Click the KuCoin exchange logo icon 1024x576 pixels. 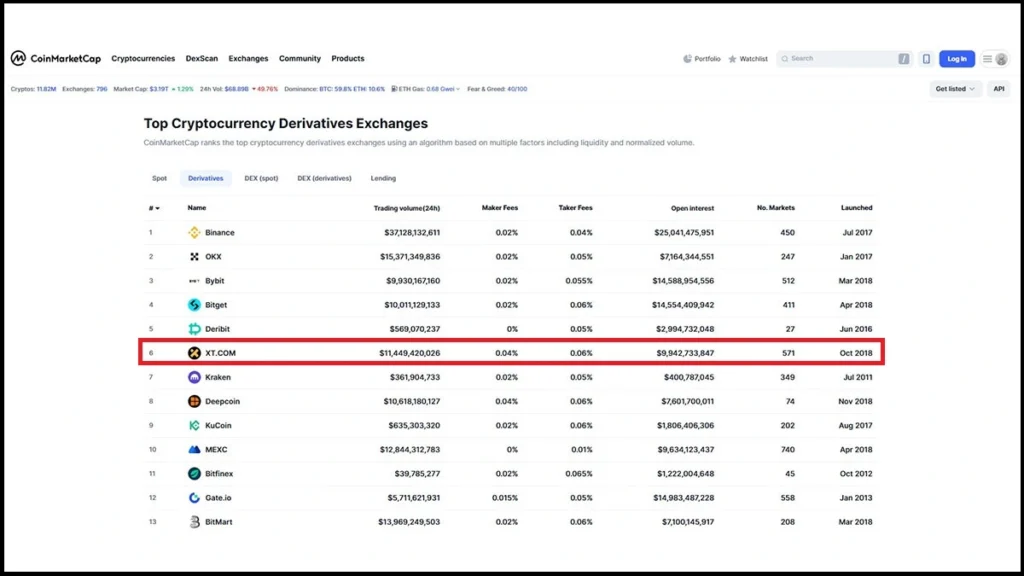click(x=194, y=425)
